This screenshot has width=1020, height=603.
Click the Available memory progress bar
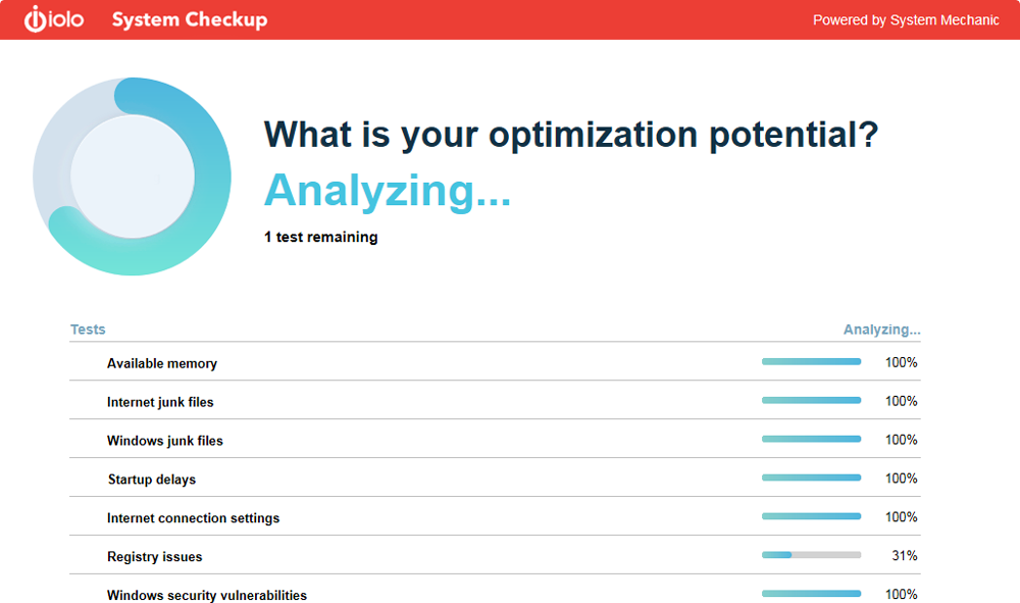tap(811, 362)
